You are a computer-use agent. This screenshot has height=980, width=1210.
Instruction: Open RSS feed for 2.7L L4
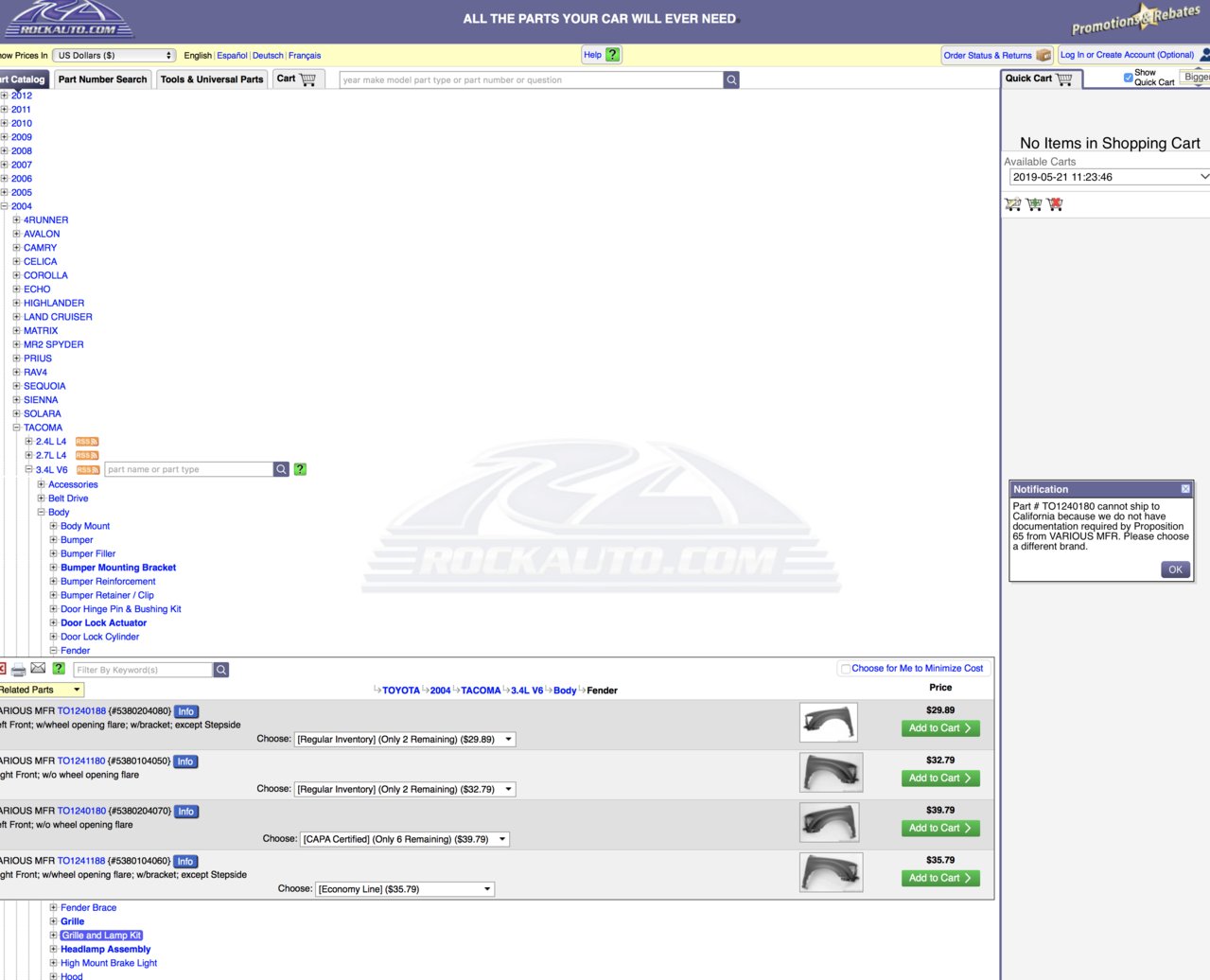click(87, 456)
